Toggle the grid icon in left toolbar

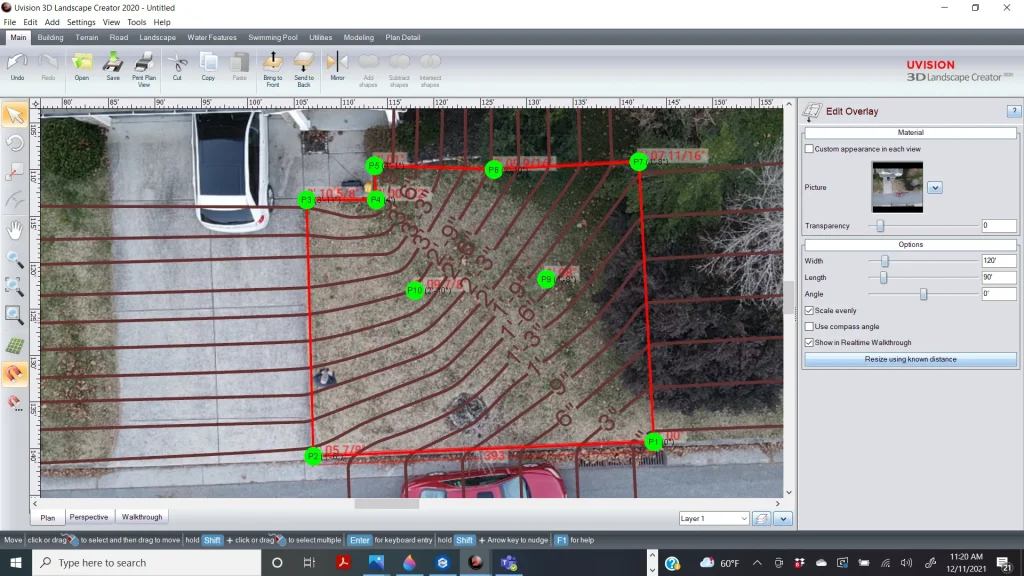[x=15, y=346]
